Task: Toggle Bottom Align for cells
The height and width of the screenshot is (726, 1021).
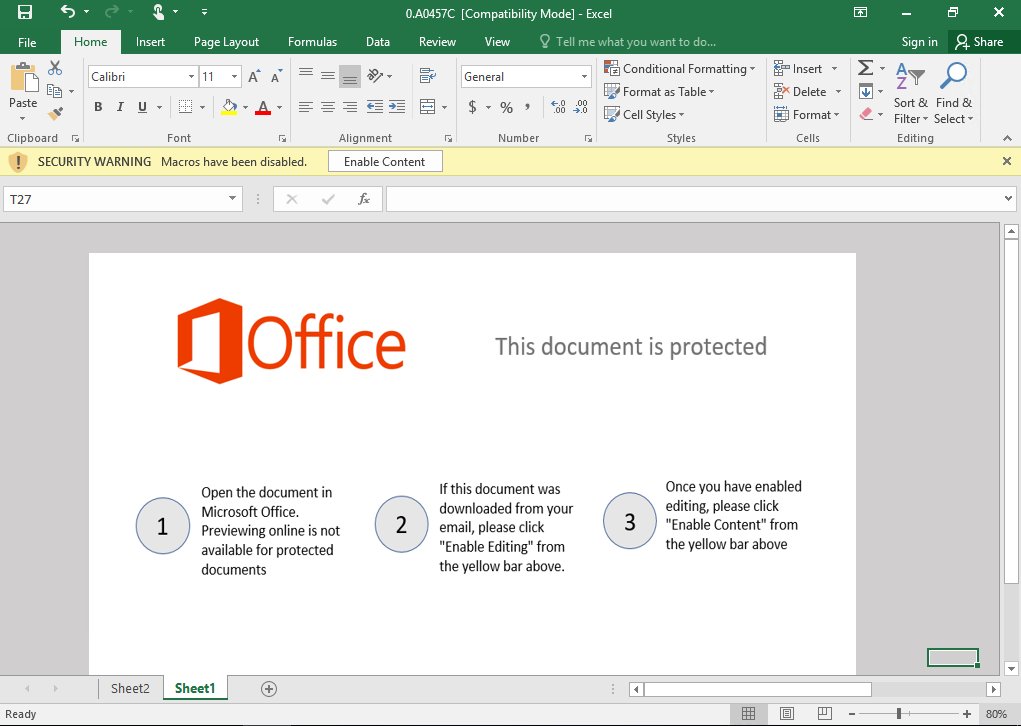Action: 350,77
